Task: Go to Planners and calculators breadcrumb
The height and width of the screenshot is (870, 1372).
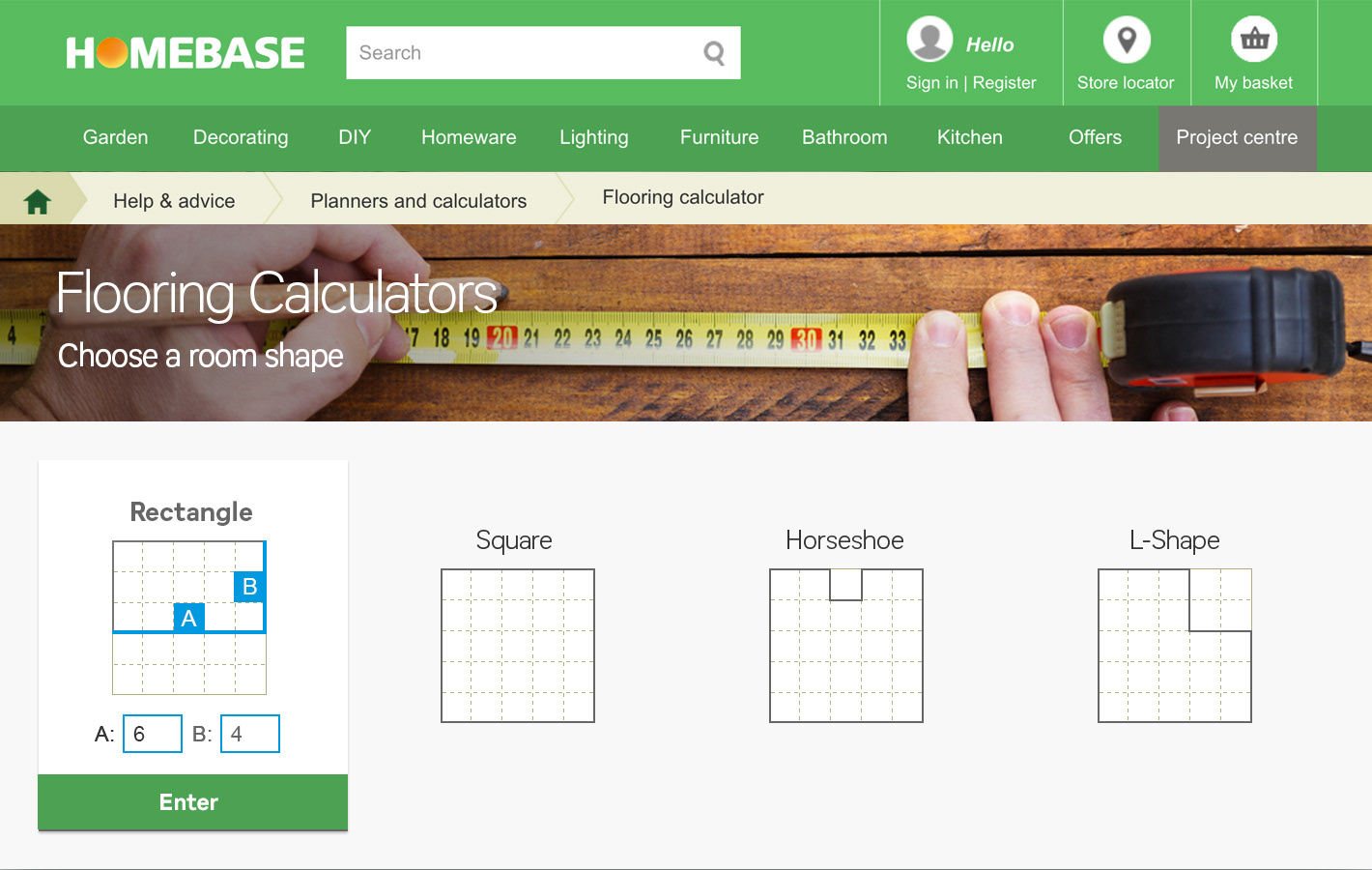Action: pos(418,201)
